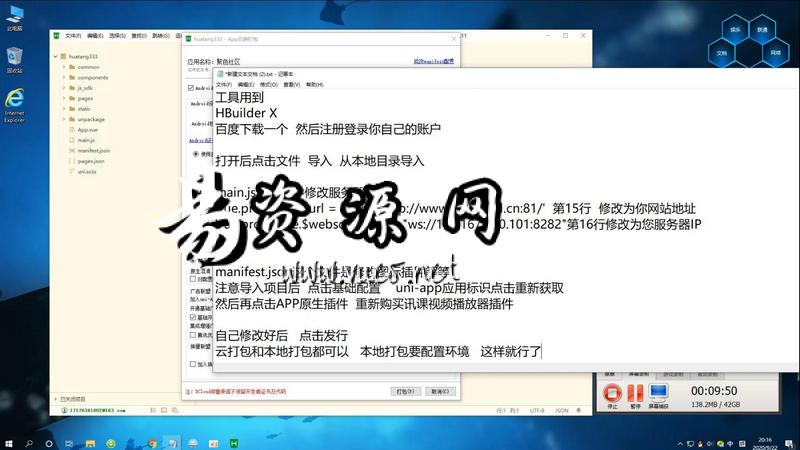Click the WeChat tray icon
Screen dimensions: 800x450
click(x=720, y=444)
